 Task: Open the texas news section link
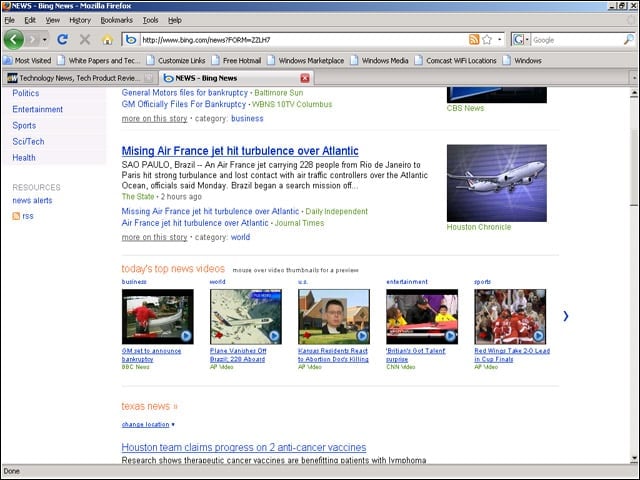pyautogui.click(x=149, y=407)
